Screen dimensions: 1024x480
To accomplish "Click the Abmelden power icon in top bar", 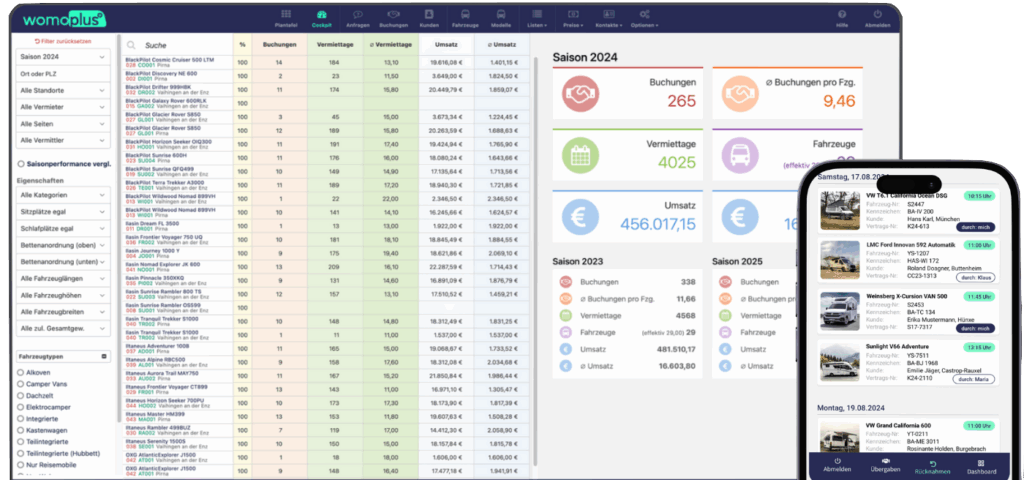I will click(877, 14).
